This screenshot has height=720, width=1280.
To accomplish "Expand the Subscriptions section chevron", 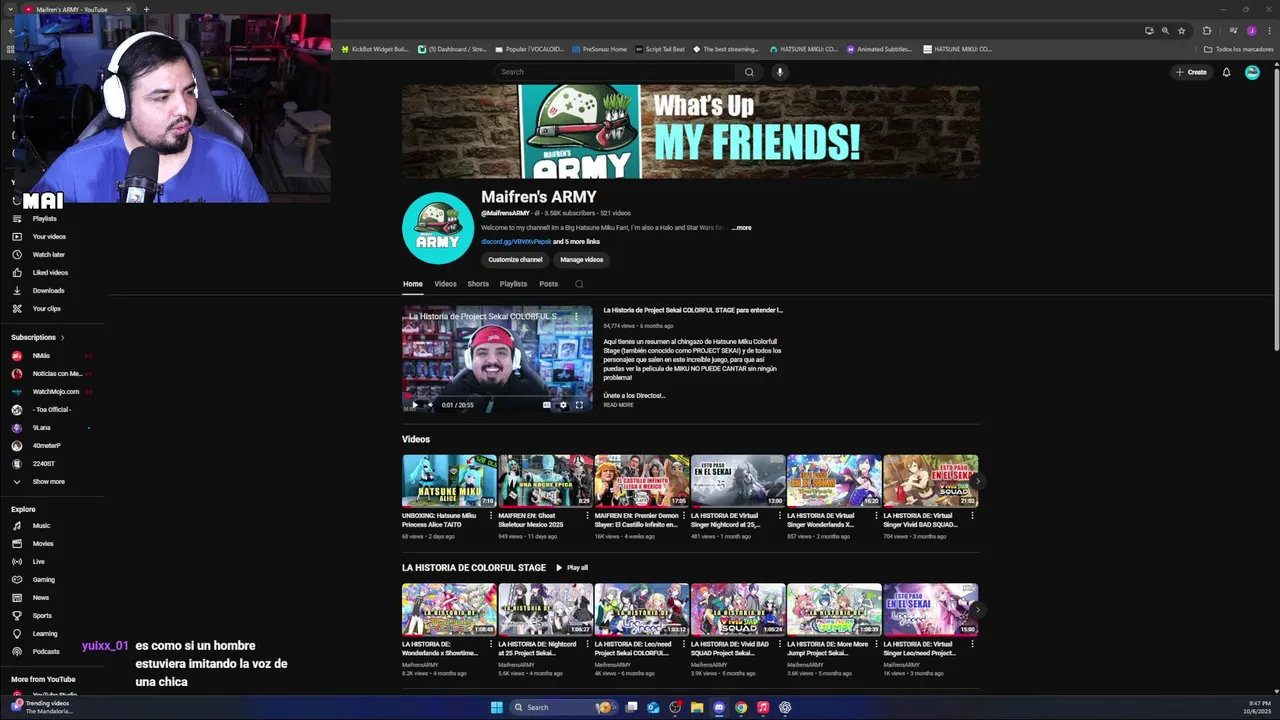I will click(x=62, y=338).
